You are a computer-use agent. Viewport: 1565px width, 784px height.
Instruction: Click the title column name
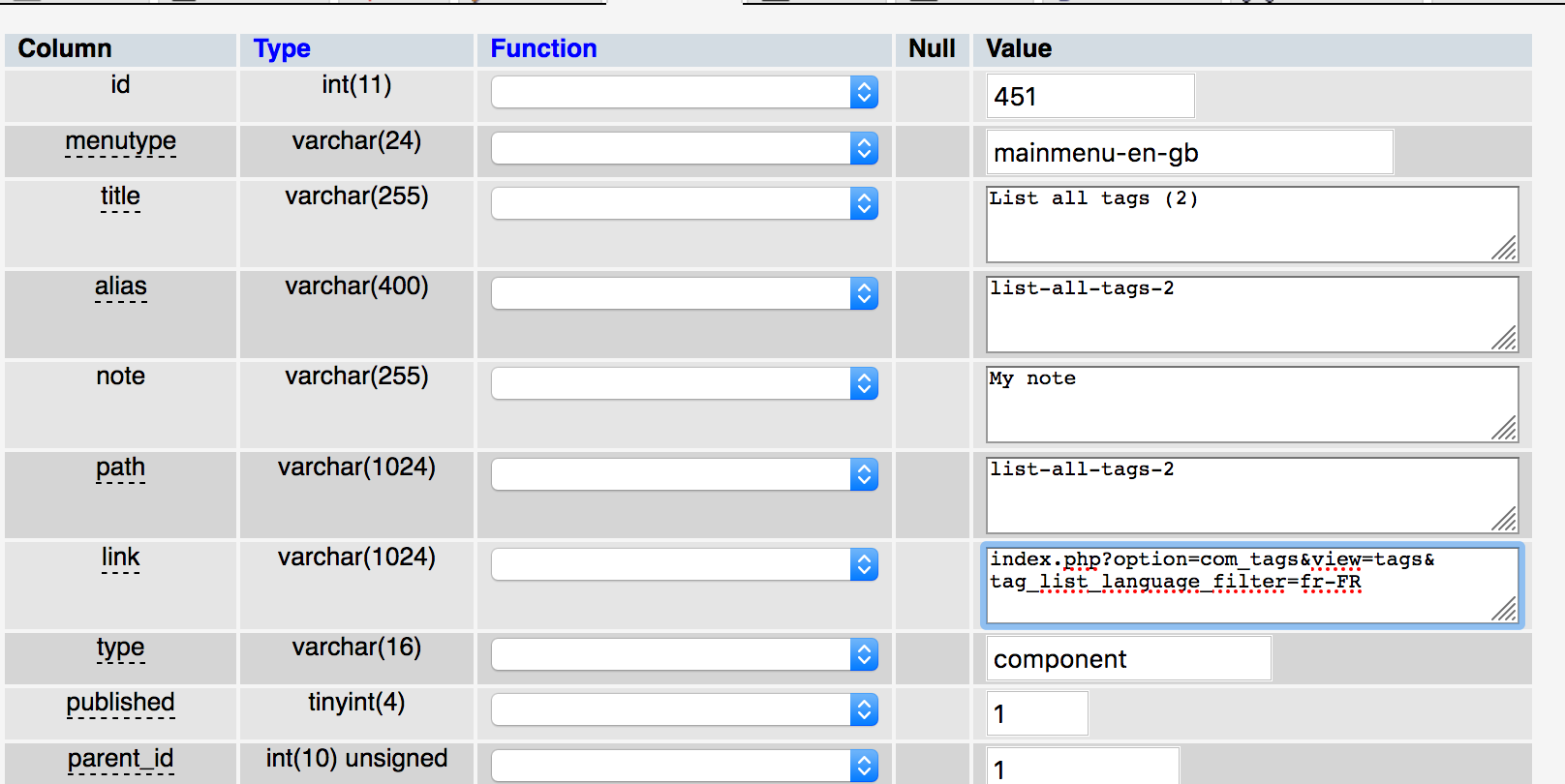click(120, 196)
